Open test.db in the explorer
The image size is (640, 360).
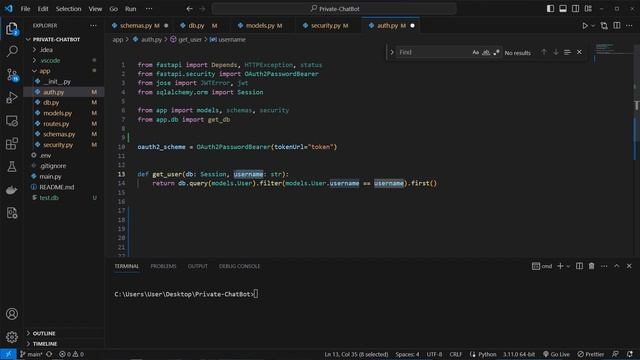tap(49, 198)
